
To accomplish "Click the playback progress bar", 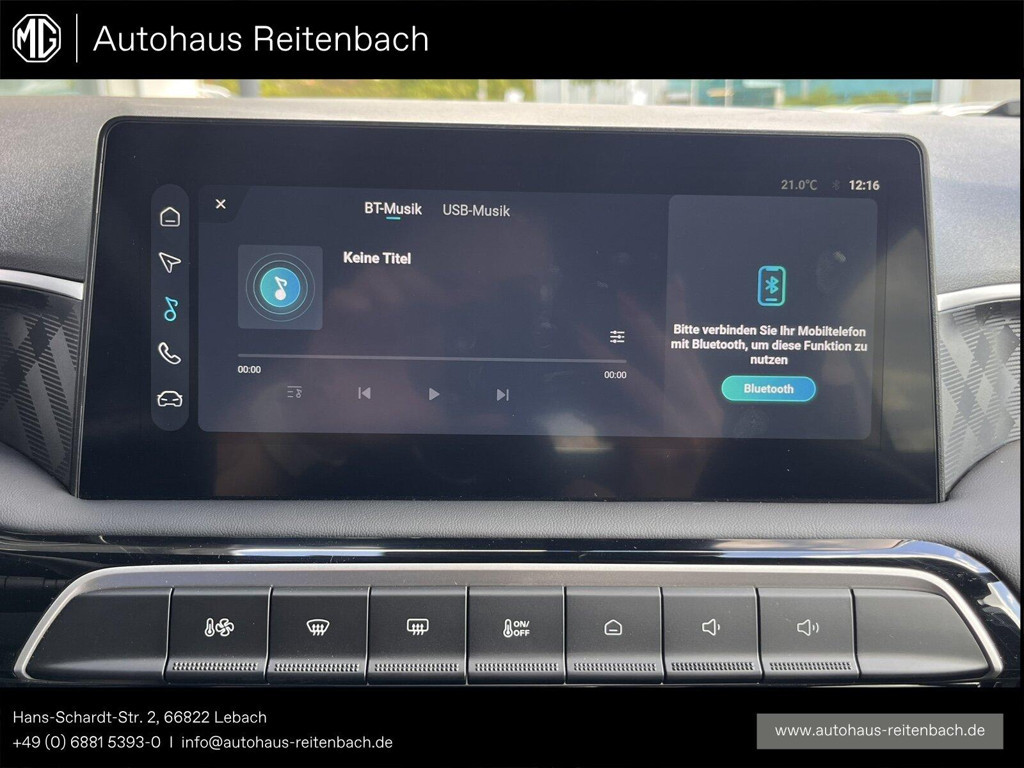I will tap(431, 360).
